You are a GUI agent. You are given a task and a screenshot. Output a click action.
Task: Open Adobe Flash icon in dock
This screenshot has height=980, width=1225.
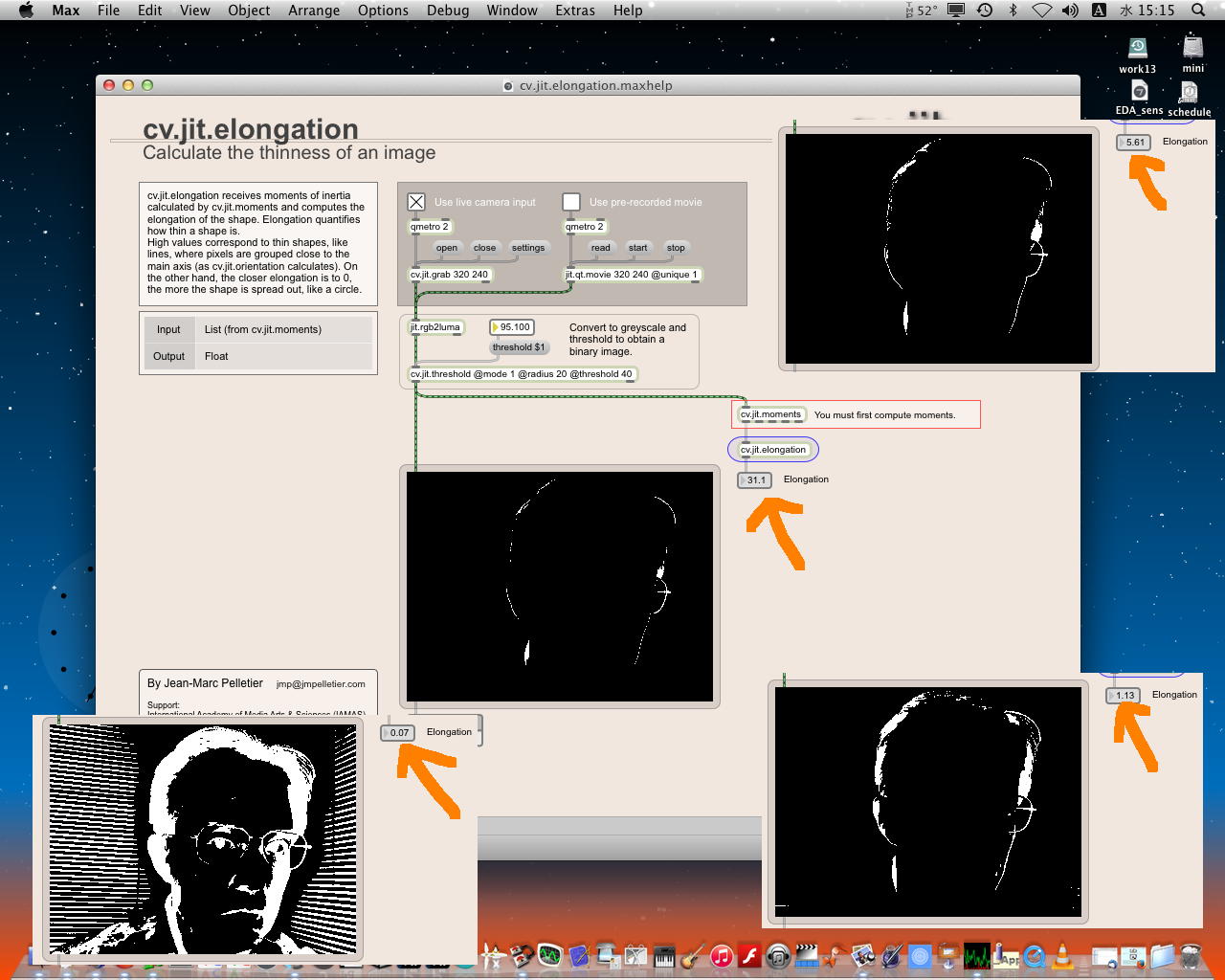coord(749,955)
